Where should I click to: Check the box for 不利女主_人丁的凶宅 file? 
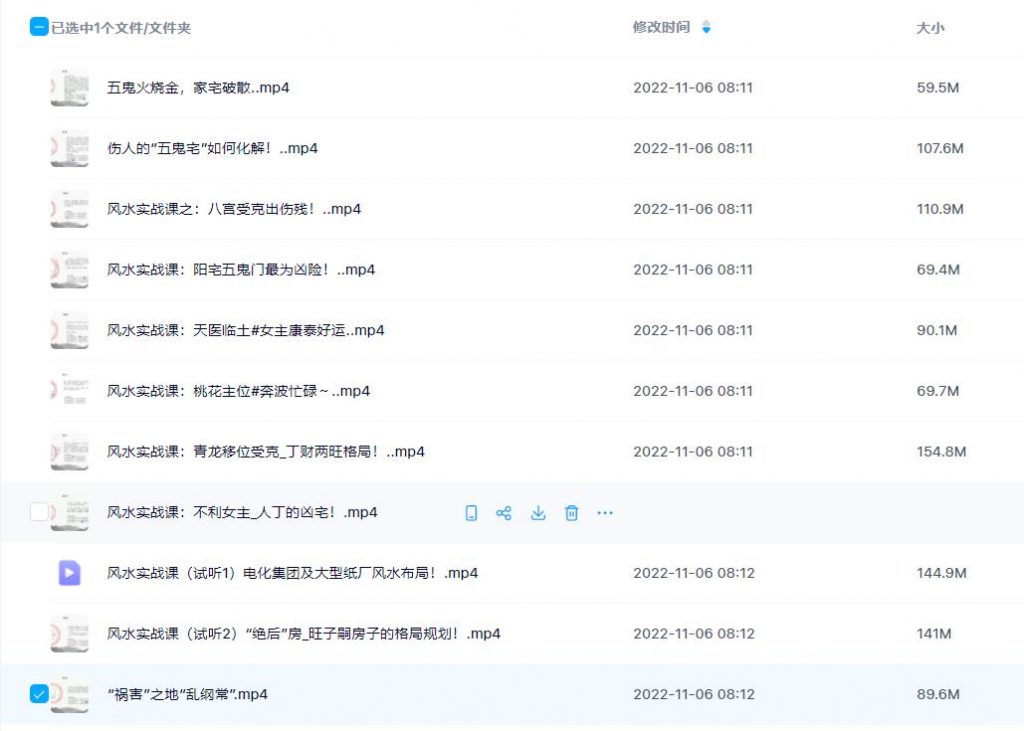pos(39,512)
